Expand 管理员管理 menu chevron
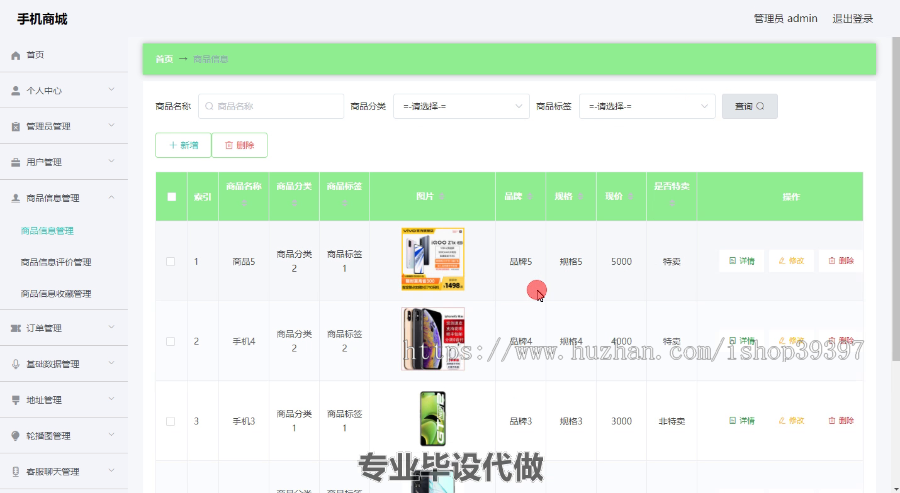 pyautogui.click(x=111, y=125)
